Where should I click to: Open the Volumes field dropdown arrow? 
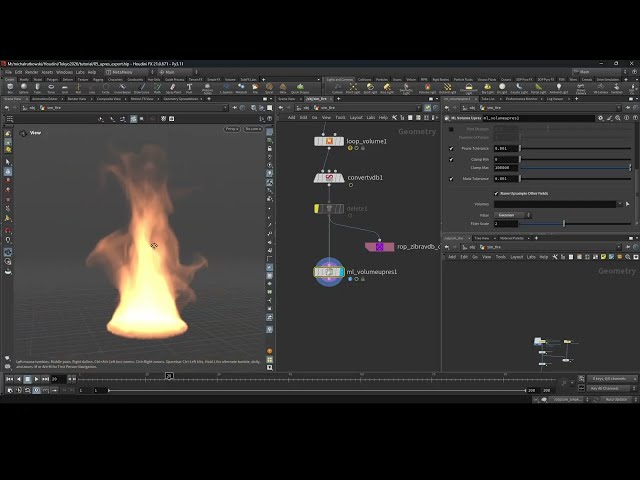click(620, 204)
